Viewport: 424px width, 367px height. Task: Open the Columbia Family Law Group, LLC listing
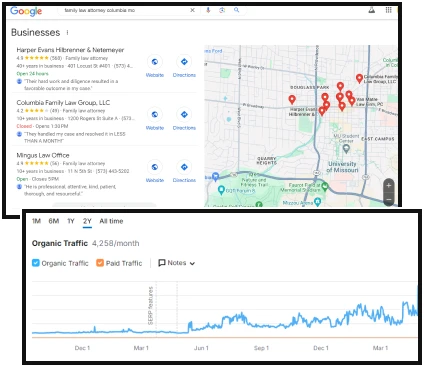(63, 103)
